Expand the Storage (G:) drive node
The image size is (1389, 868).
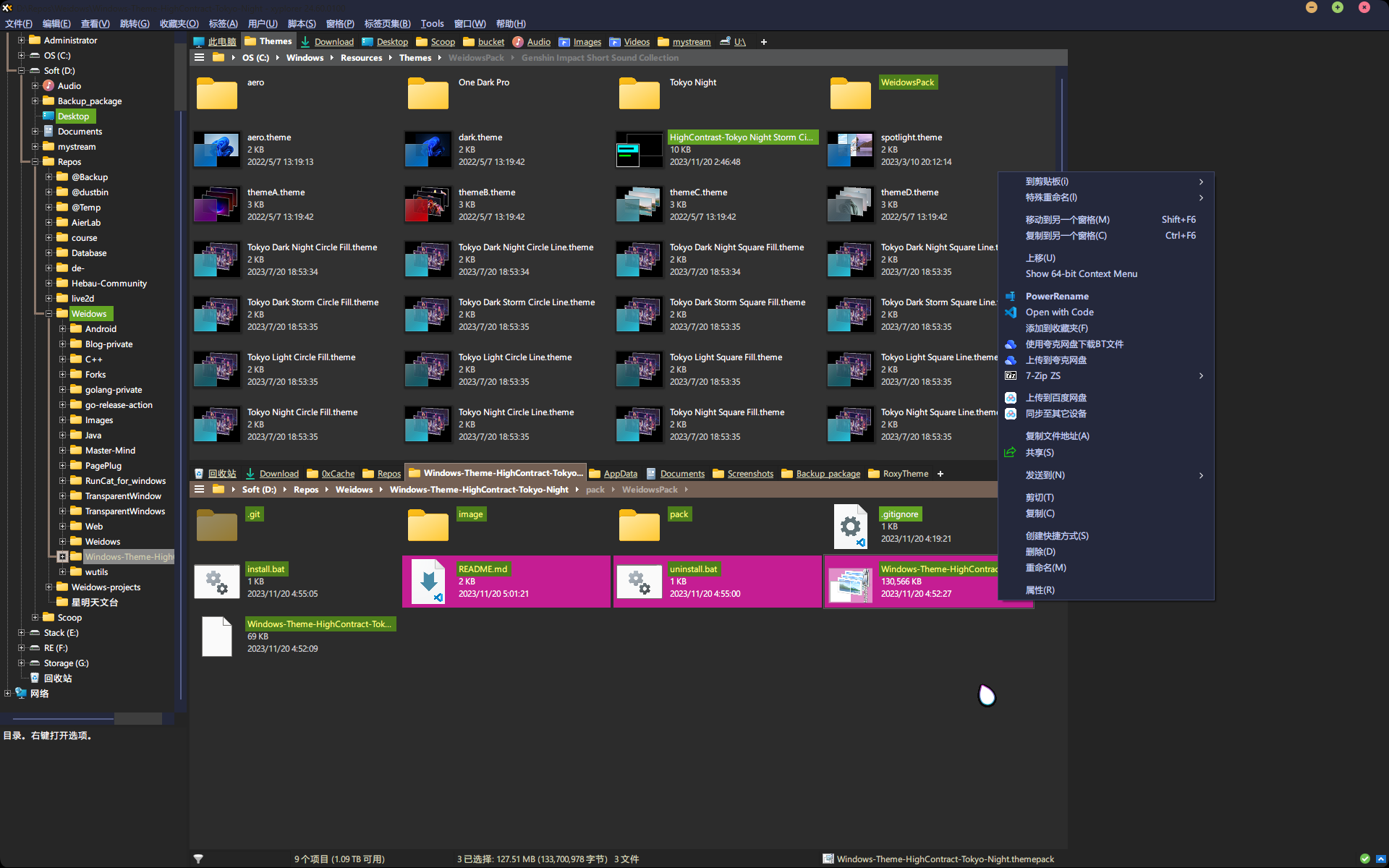pos(21,663)
